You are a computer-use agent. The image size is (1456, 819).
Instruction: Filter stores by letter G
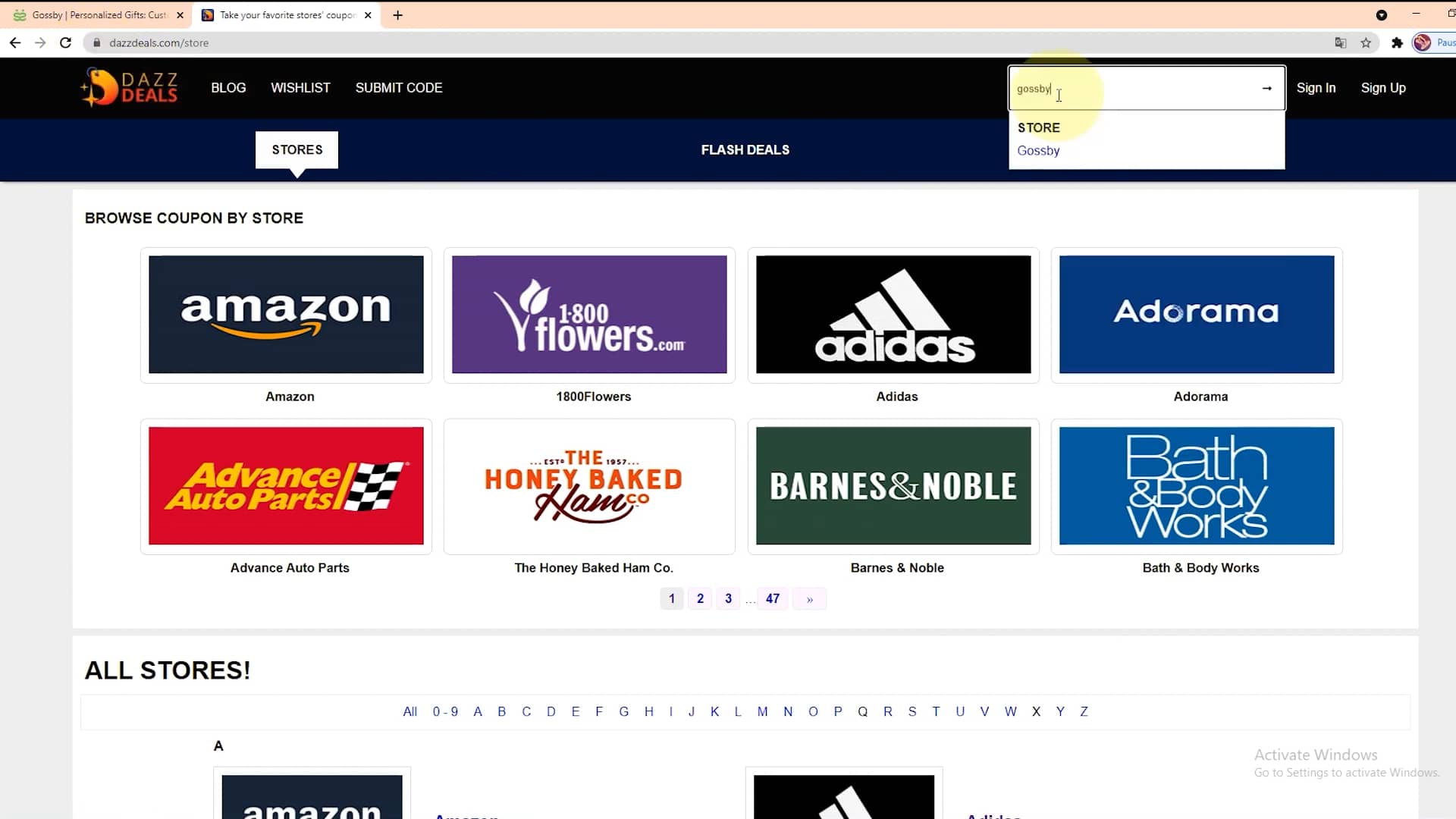tap(623, 712)
